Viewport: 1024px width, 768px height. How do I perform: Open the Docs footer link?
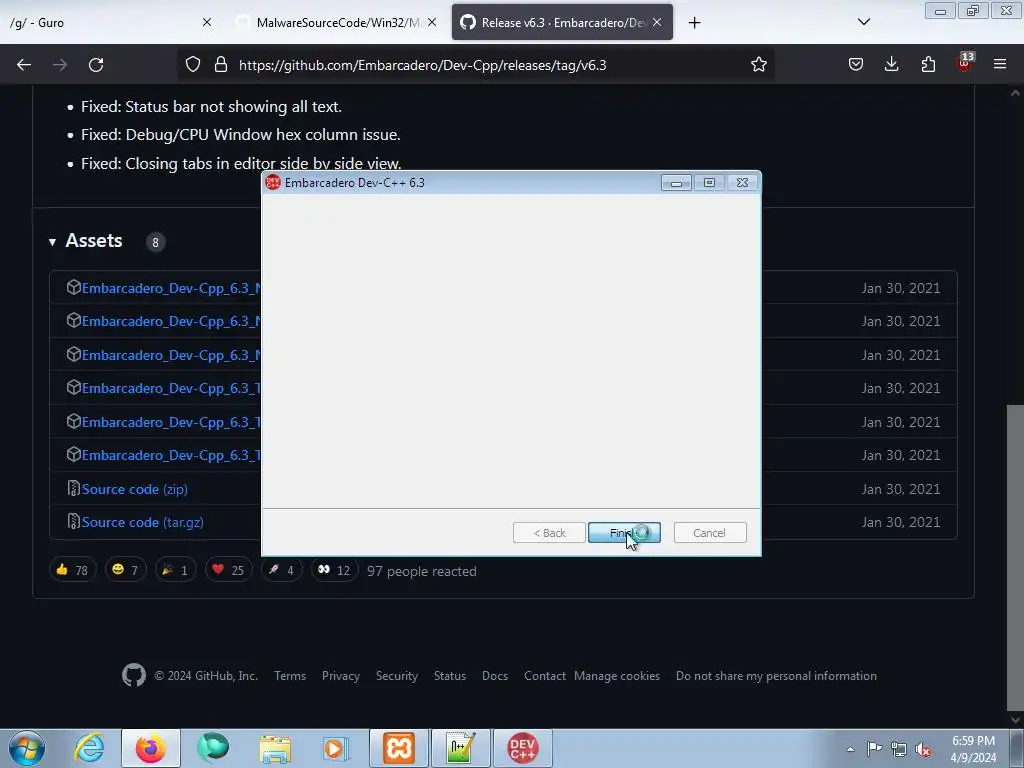(495, 676)
